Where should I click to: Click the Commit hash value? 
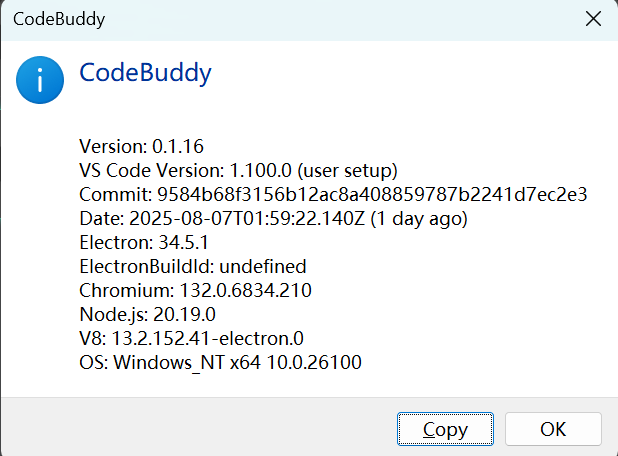[372, 195]
